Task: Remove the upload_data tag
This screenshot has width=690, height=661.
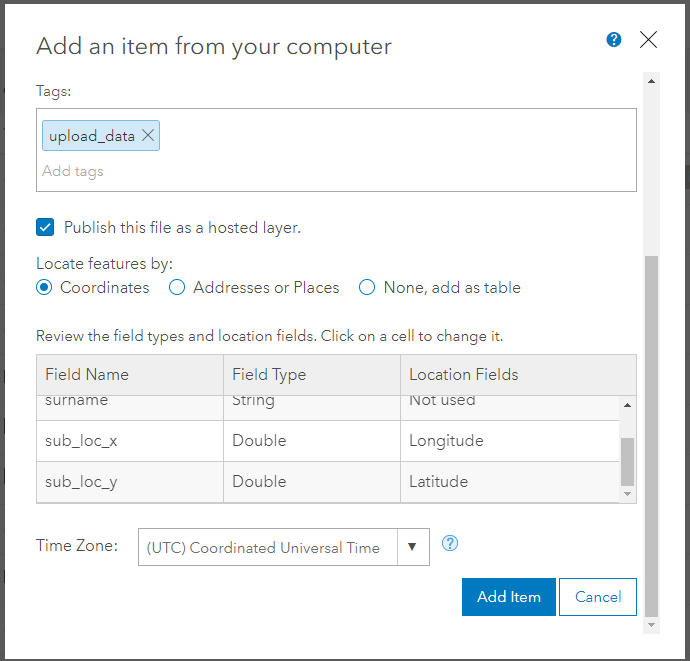Action: pyautogui.click(x=148, y=136)
